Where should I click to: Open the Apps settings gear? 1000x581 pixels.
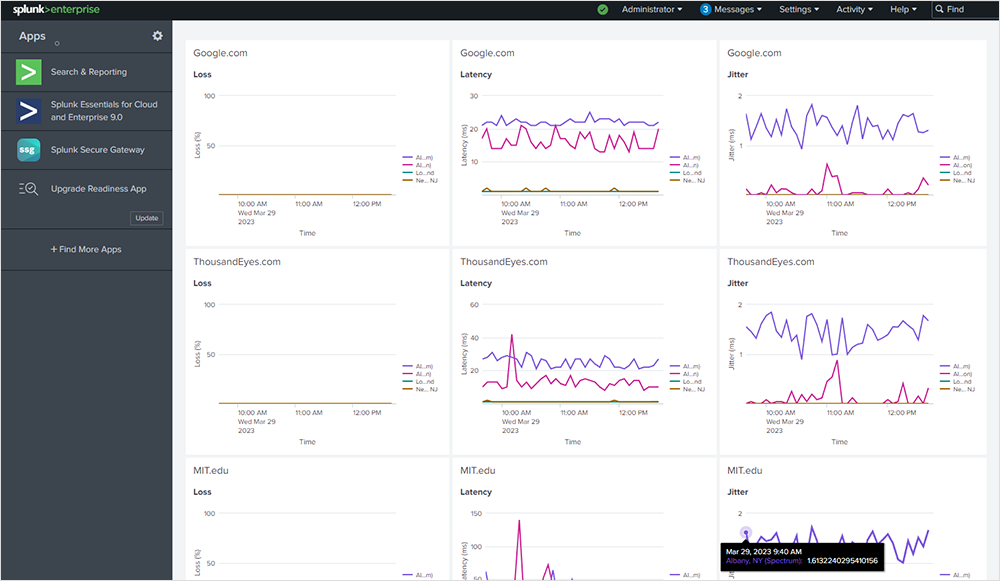(157, 36)
